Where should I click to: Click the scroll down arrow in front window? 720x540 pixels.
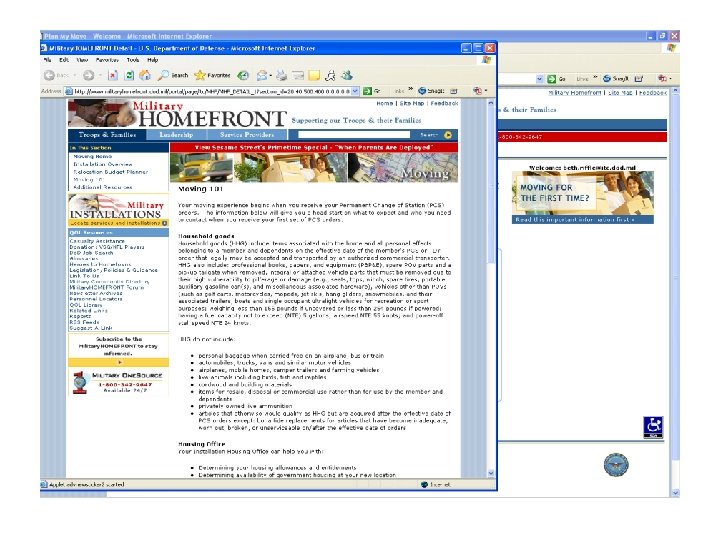pyautogui.click(x=490, y=473)
